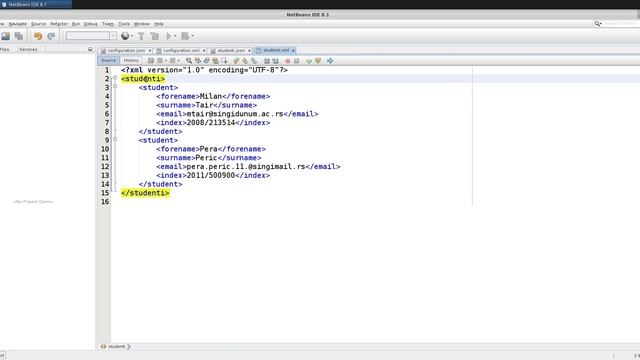The image size is (640, 360).
Task: Click in the Search field top right
Action: point(620,24)
